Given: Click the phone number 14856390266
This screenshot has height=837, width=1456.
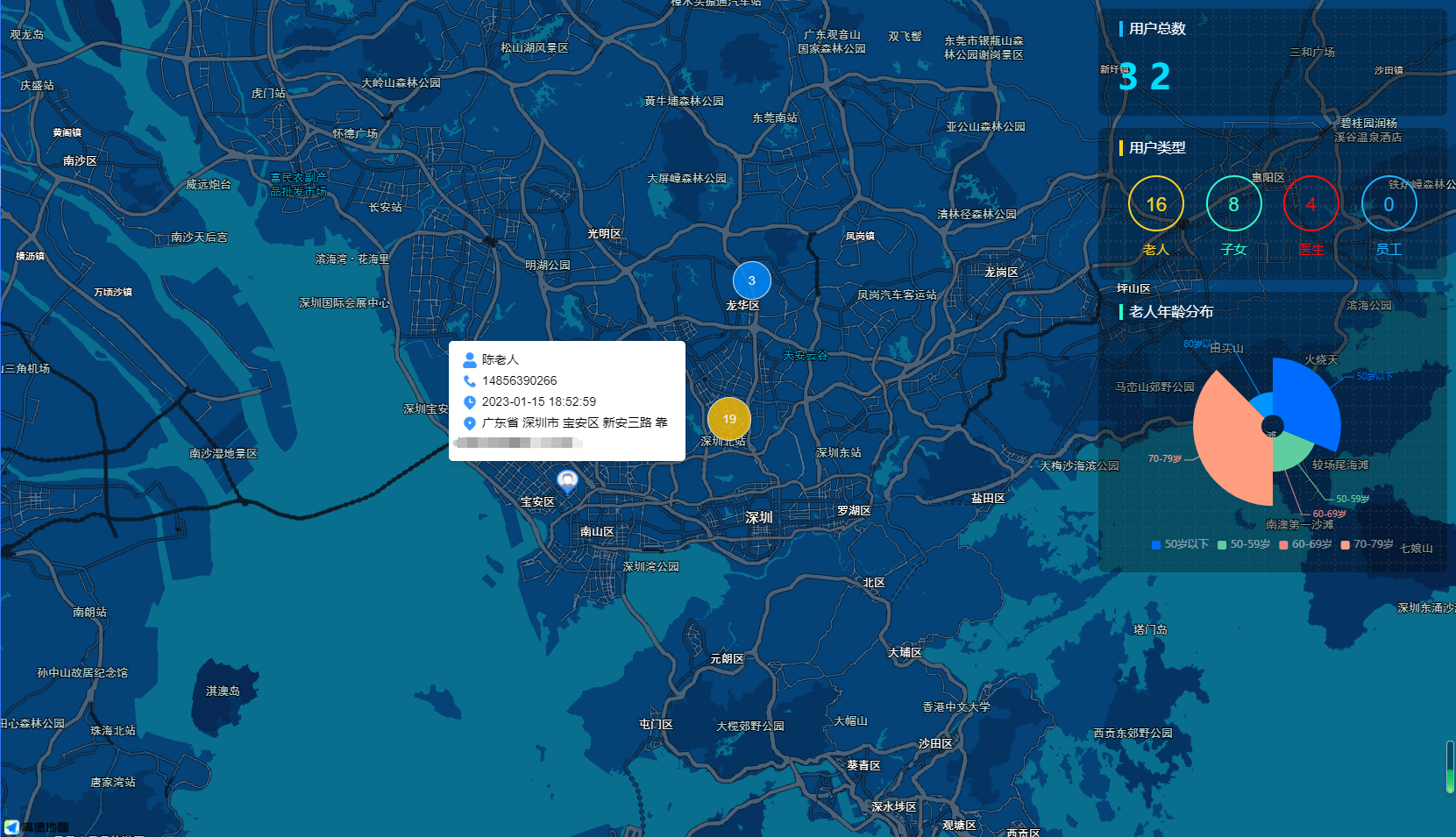Looking at the screenshot, I should click(x=519, y=381).
